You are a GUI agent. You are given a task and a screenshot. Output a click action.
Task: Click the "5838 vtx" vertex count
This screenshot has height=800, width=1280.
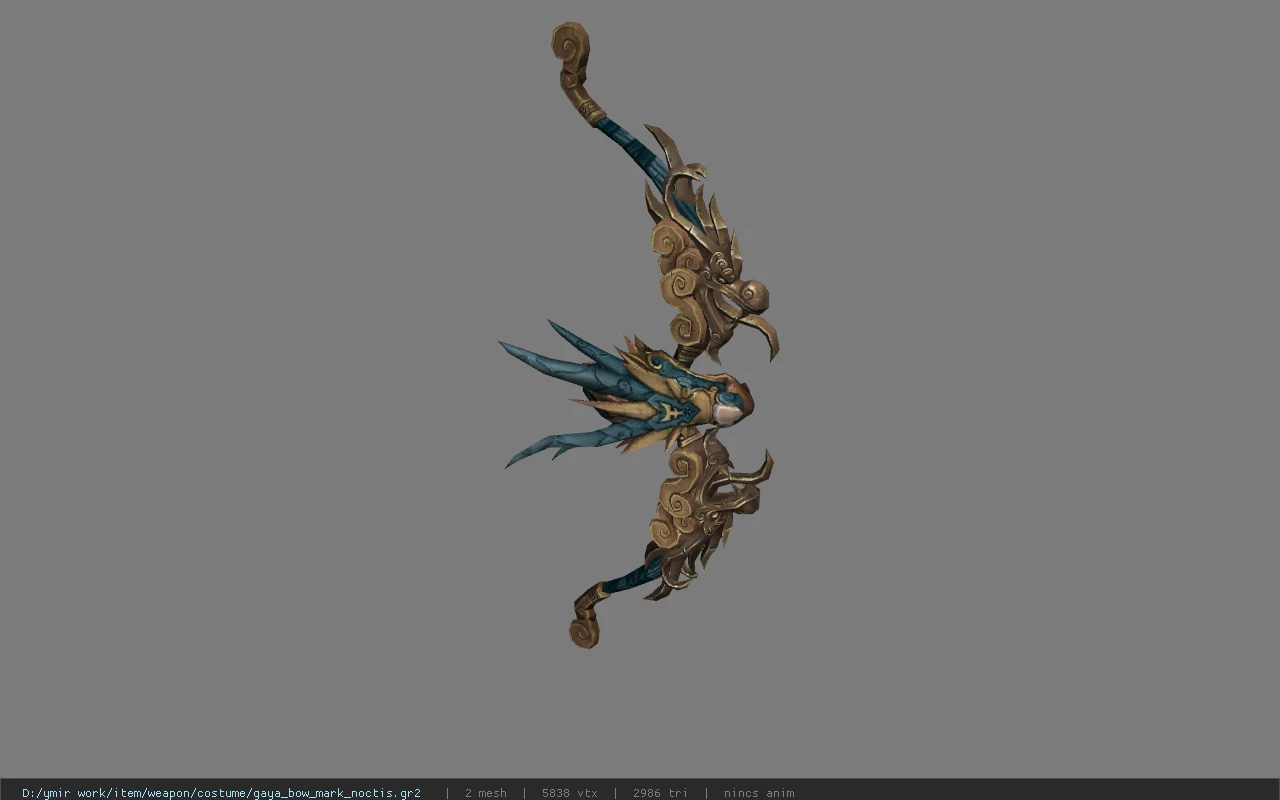[x=570, y=793]
